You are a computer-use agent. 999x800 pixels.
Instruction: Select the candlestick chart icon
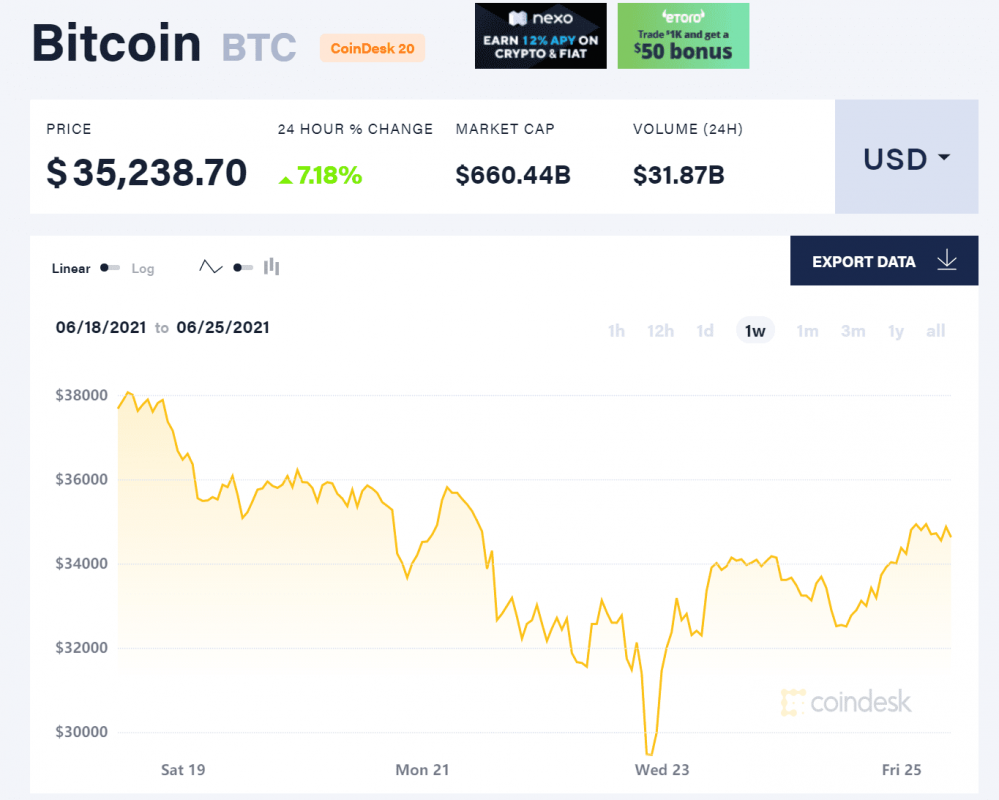tap(271, 267)
